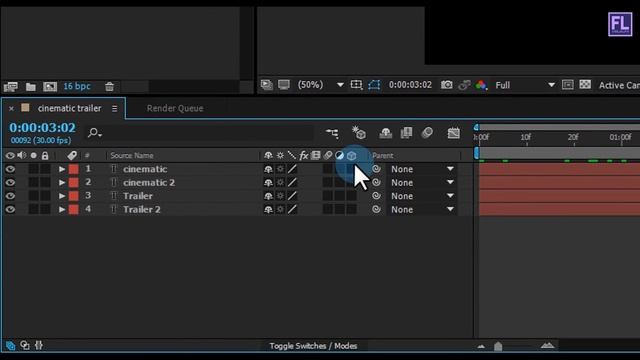Toggle region of interest icon
This screenshot has height=360, width=640.
coord(567,85)
